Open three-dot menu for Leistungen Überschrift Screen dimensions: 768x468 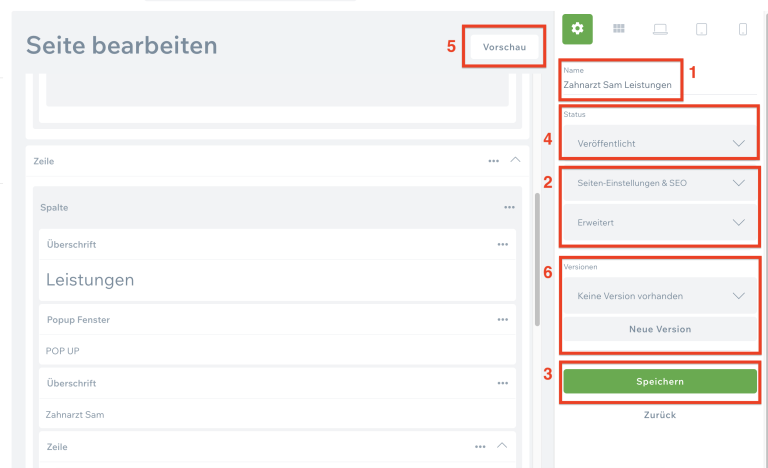pyautogui.click(x=502, y=244)
